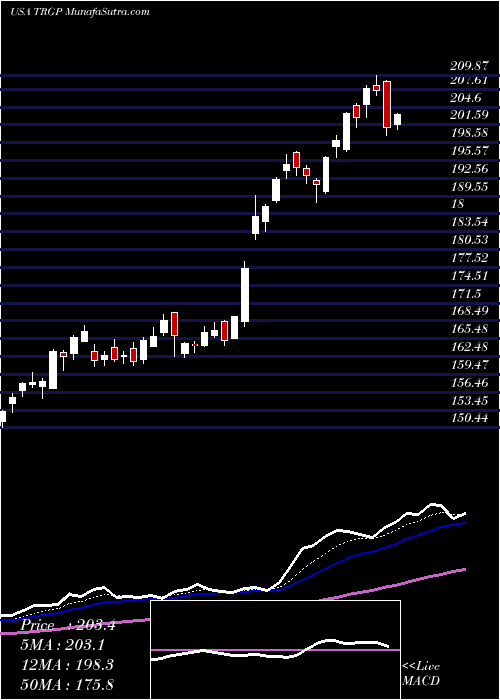Click the 183.54 price label

coord(470,222)
